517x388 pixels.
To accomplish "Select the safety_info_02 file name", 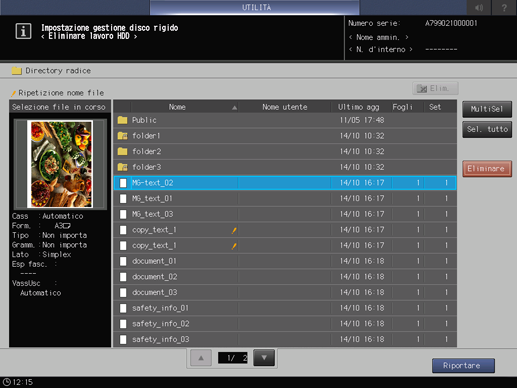I will [x=161, y=324].
